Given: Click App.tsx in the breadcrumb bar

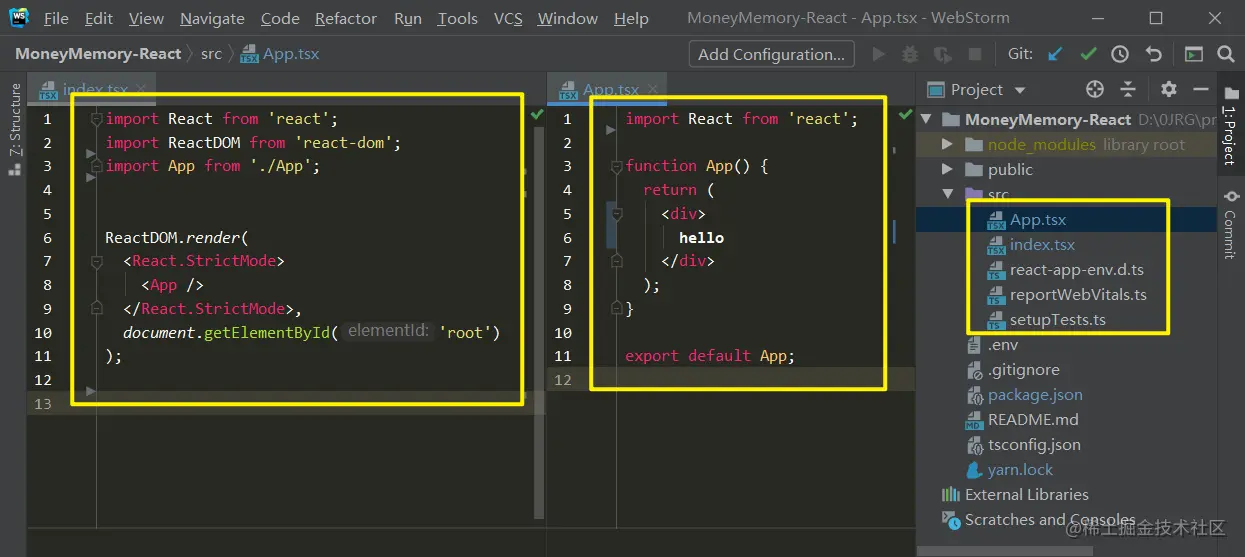Looking at the screenshot, I should [x=279, y=54].
